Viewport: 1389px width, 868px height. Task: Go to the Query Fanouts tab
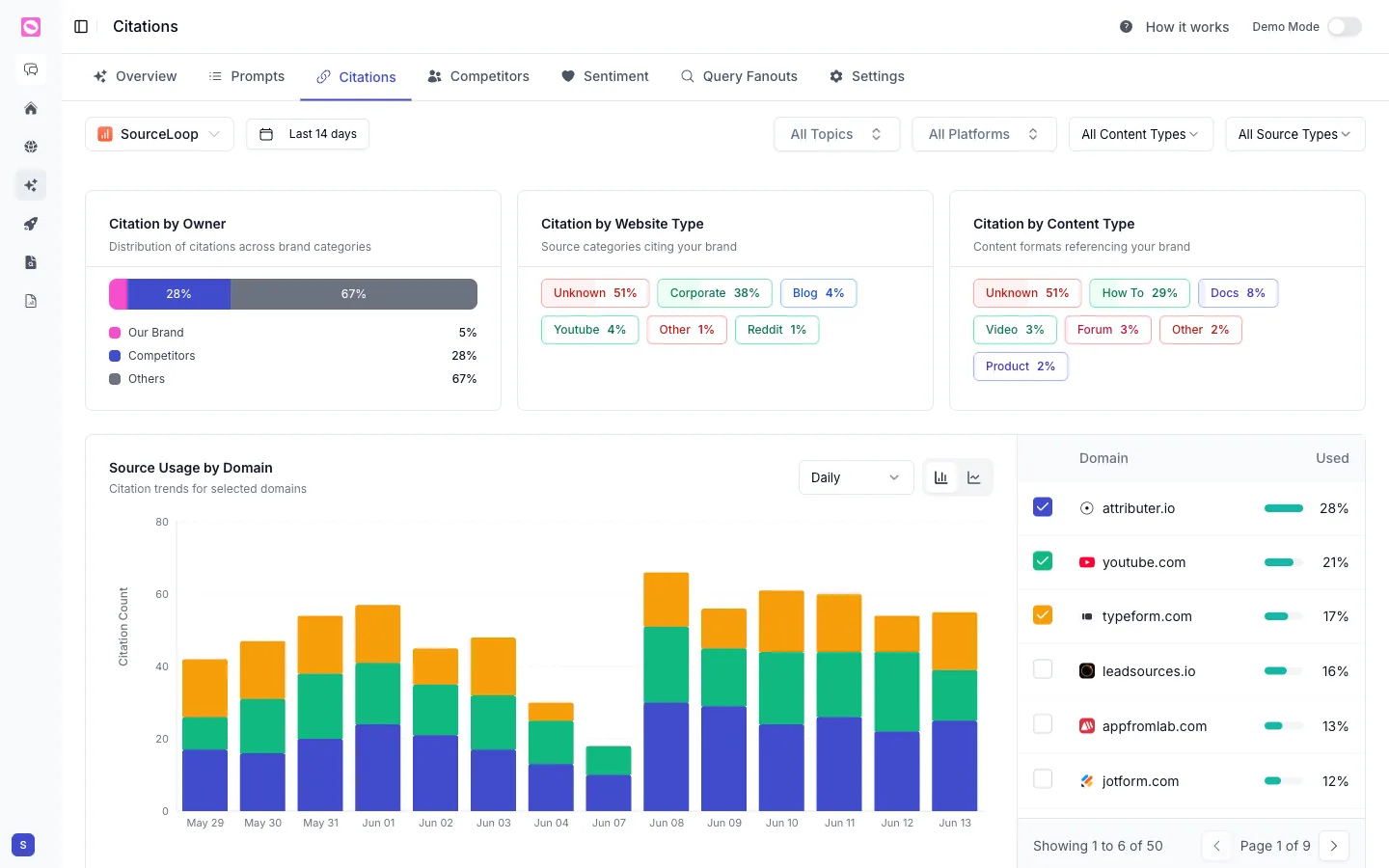[x=739, y=76]
